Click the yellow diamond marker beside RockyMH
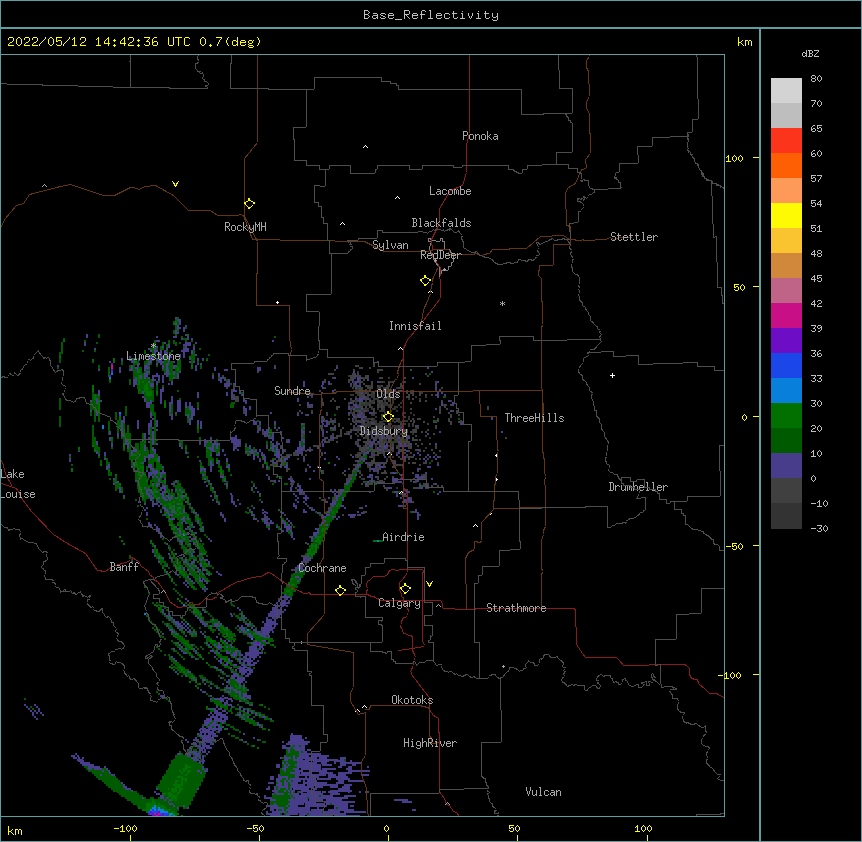 (250, 204)
